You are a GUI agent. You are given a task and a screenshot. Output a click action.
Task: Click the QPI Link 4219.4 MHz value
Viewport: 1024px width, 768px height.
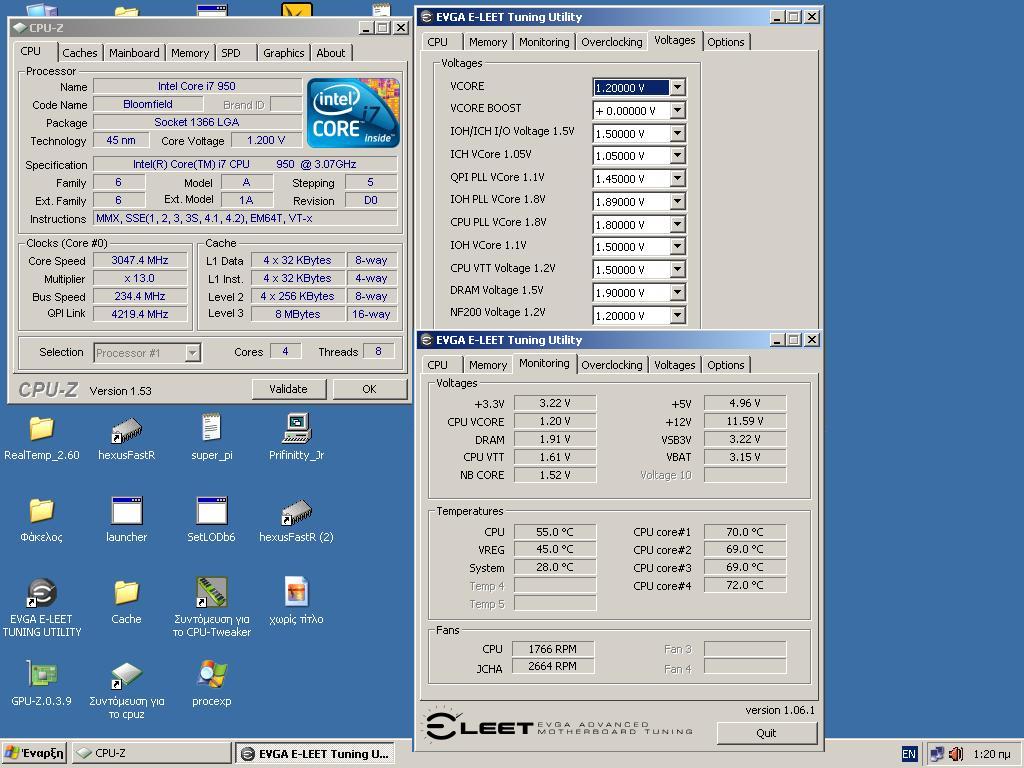pyautogui.click(x=140, y=313)
